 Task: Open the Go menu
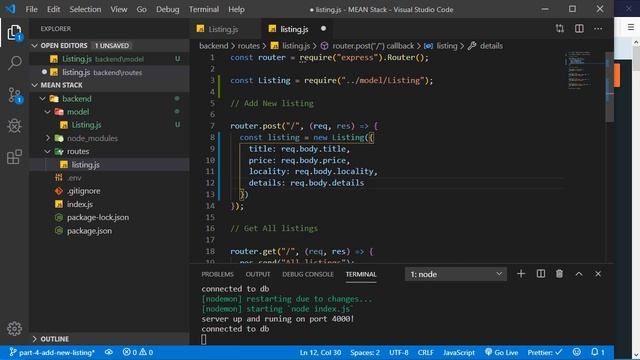pyautogui.click(x=141, y=9)
